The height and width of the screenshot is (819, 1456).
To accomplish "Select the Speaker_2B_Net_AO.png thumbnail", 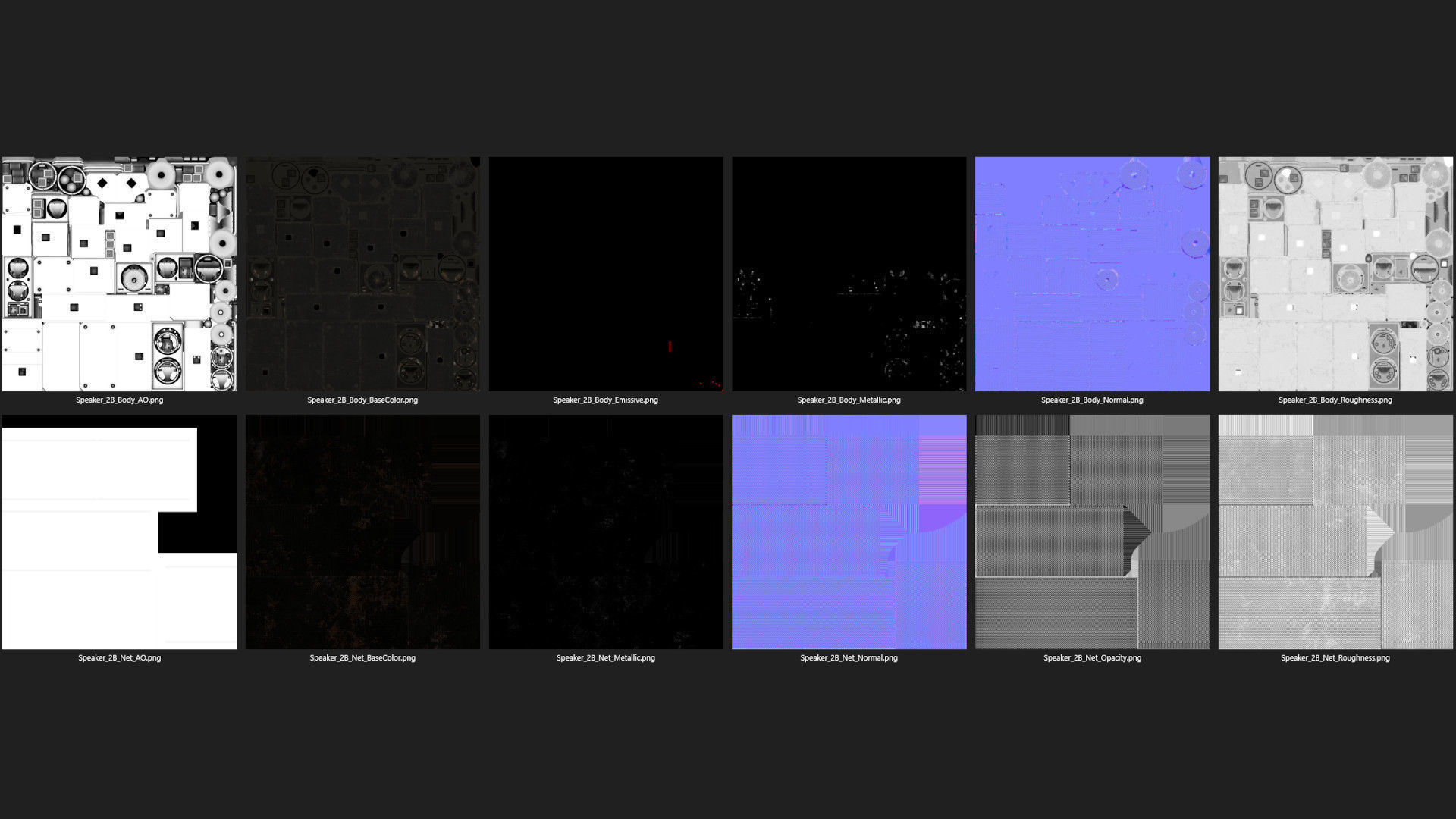I will click(x=119, y=532).
